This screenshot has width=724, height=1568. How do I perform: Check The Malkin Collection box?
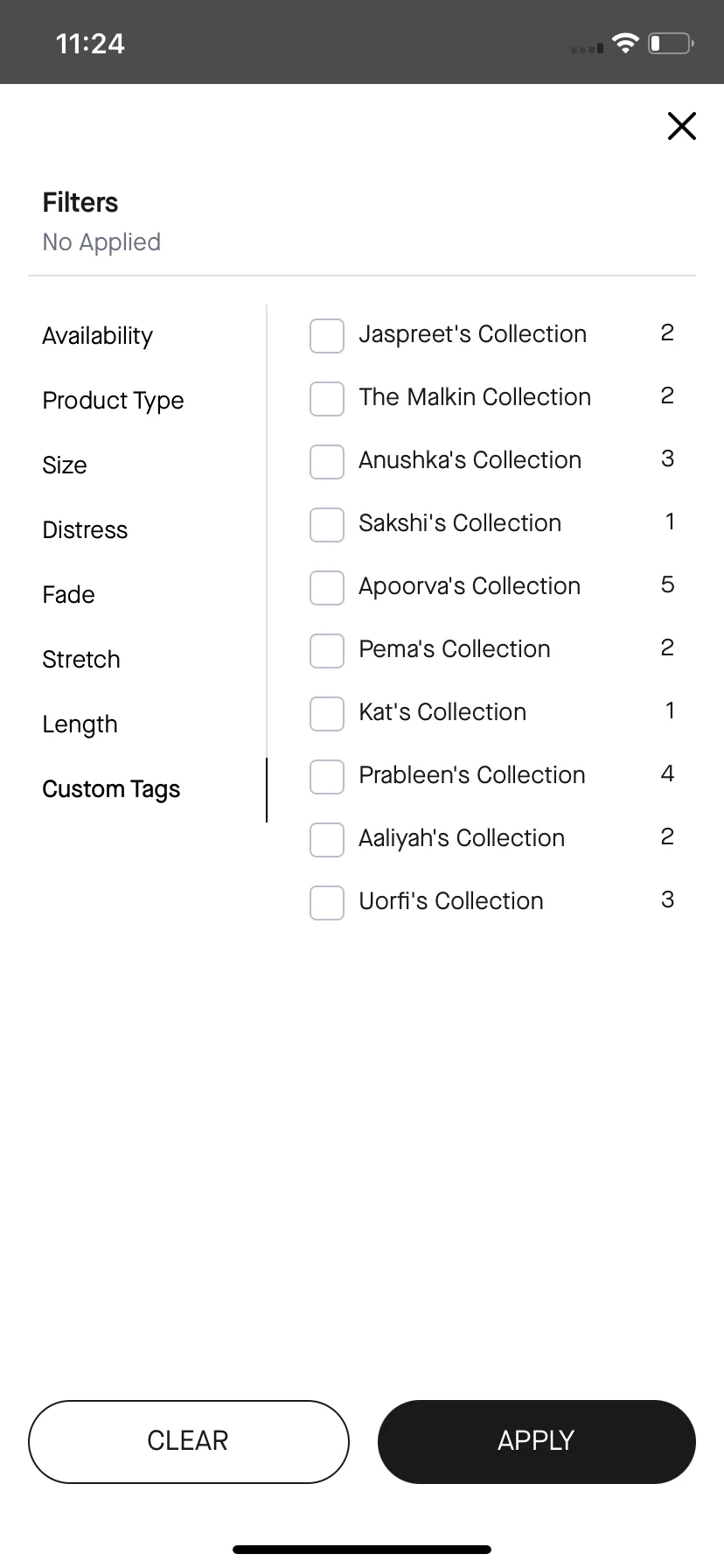[x=327, y=399]
